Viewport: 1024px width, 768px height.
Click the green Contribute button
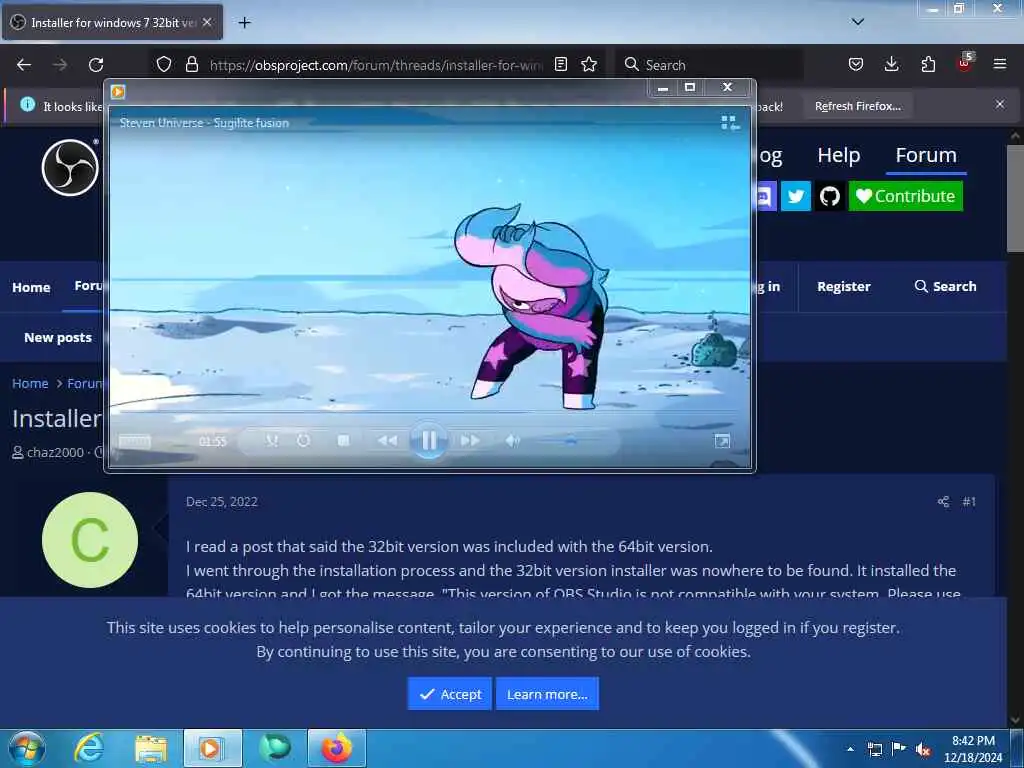pyautogui.click(x=905, y=196)
